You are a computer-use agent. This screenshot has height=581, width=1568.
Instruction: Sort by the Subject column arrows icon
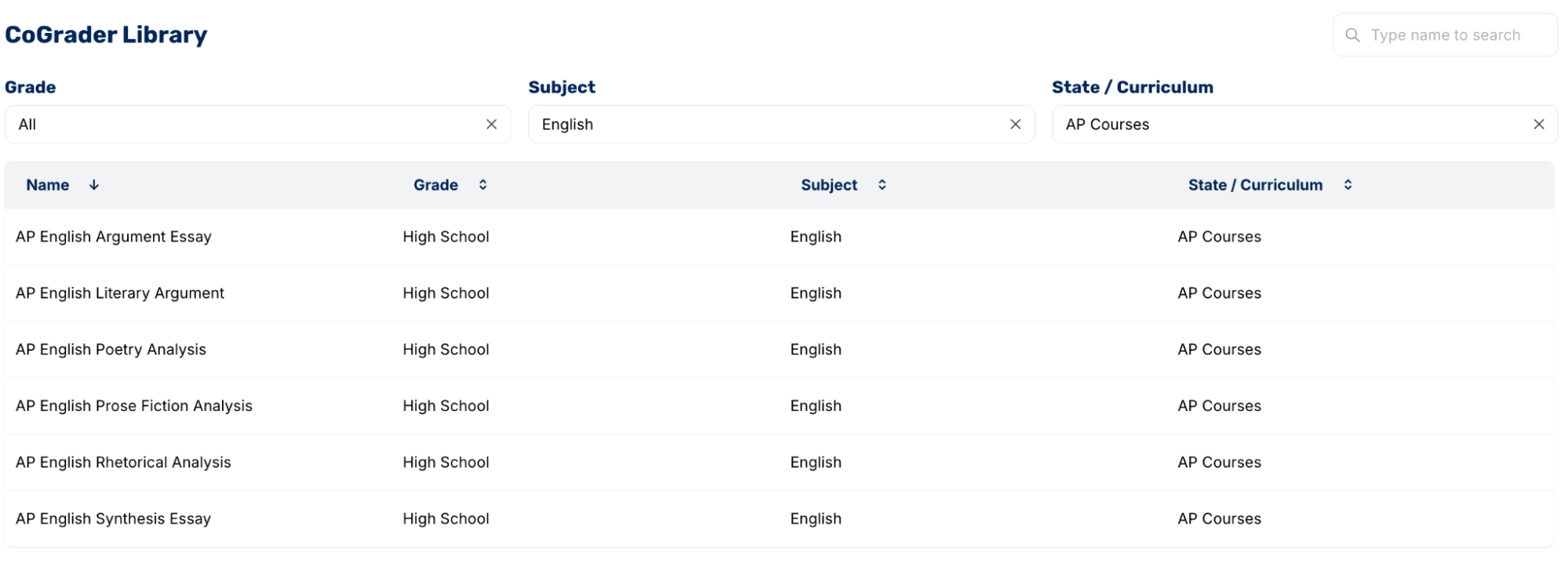tap(882, 185)
